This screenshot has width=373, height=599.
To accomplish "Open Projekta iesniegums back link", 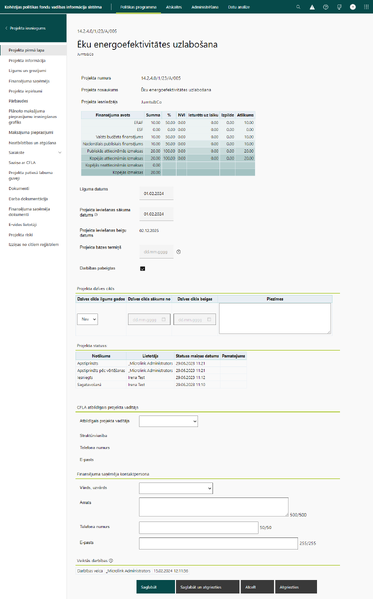I will 28,28.
